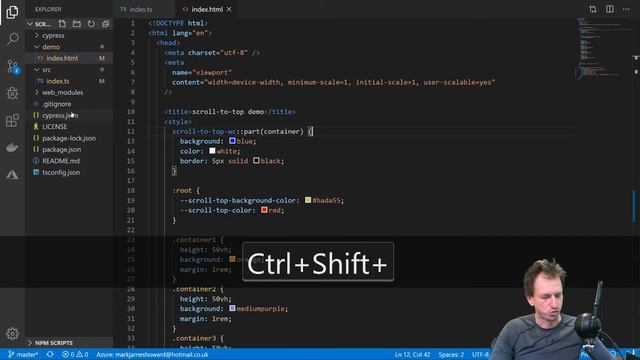Place cursor in title tag on line 10
This screenshot has width=640, height=360.
229,112
